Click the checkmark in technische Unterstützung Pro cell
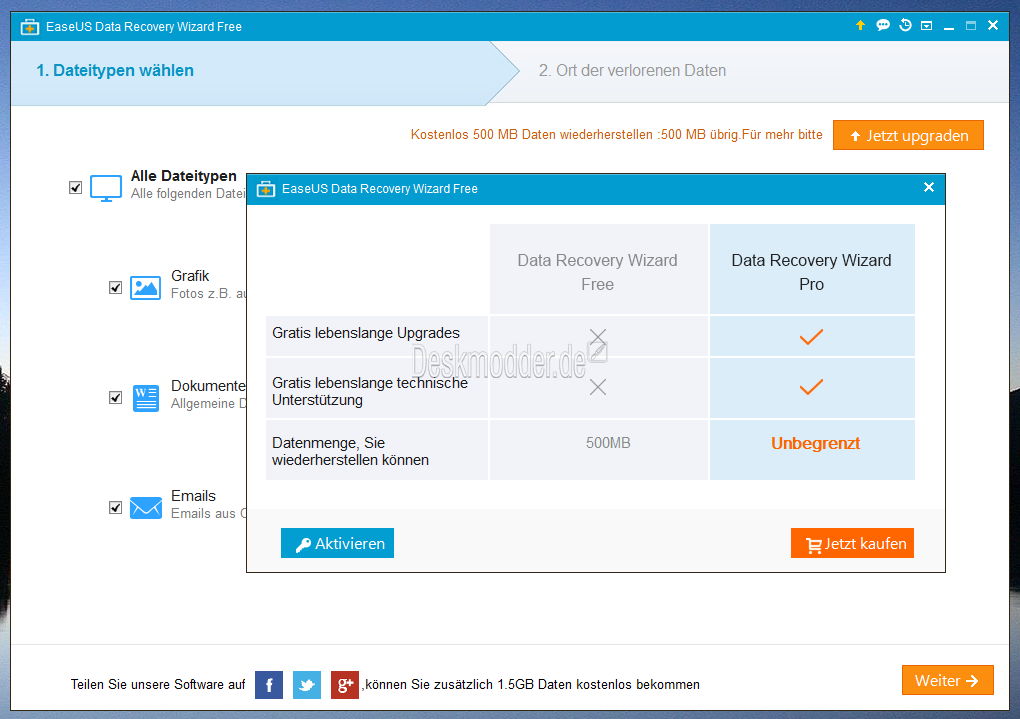 point(811,387)
